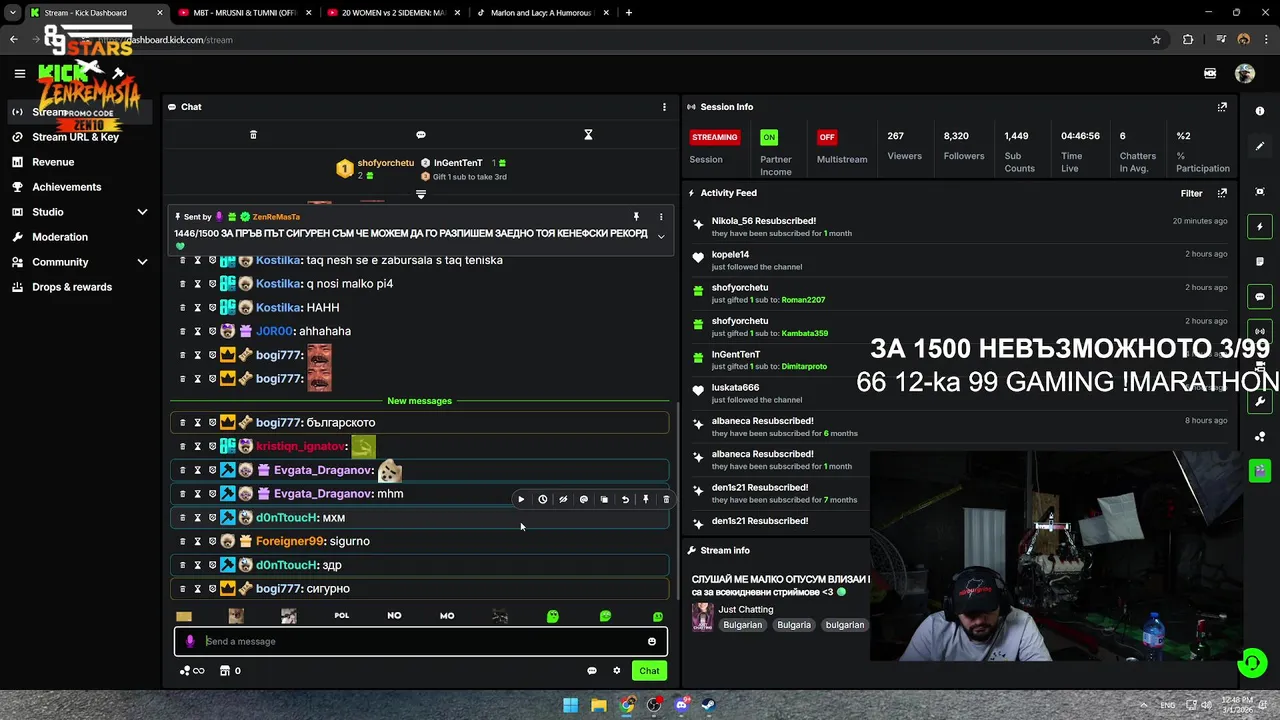
Task: Click the Send a message input field
Action: tap(421, 642)
